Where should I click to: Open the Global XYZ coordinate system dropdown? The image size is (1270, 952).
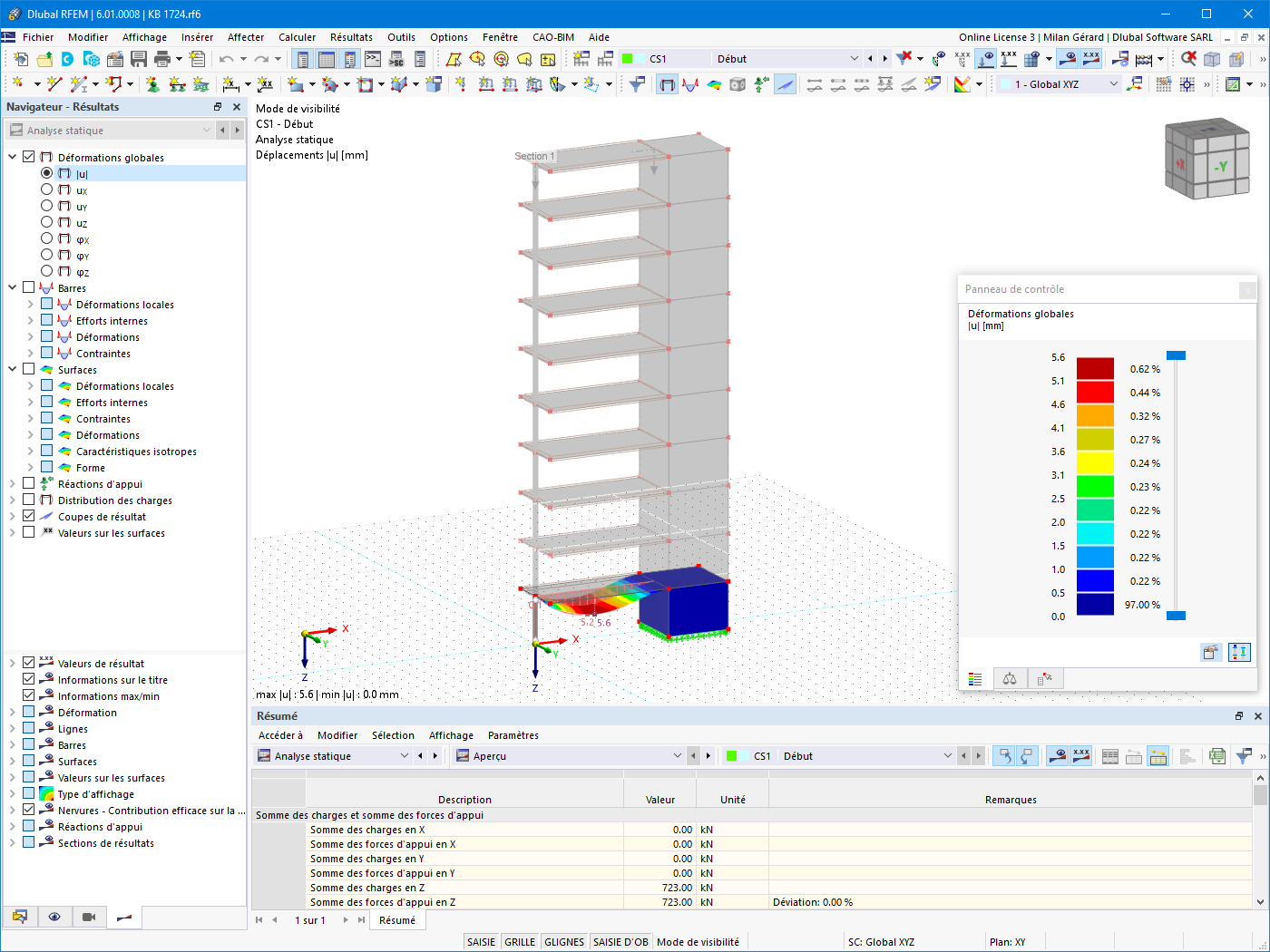coord(1060,84)
